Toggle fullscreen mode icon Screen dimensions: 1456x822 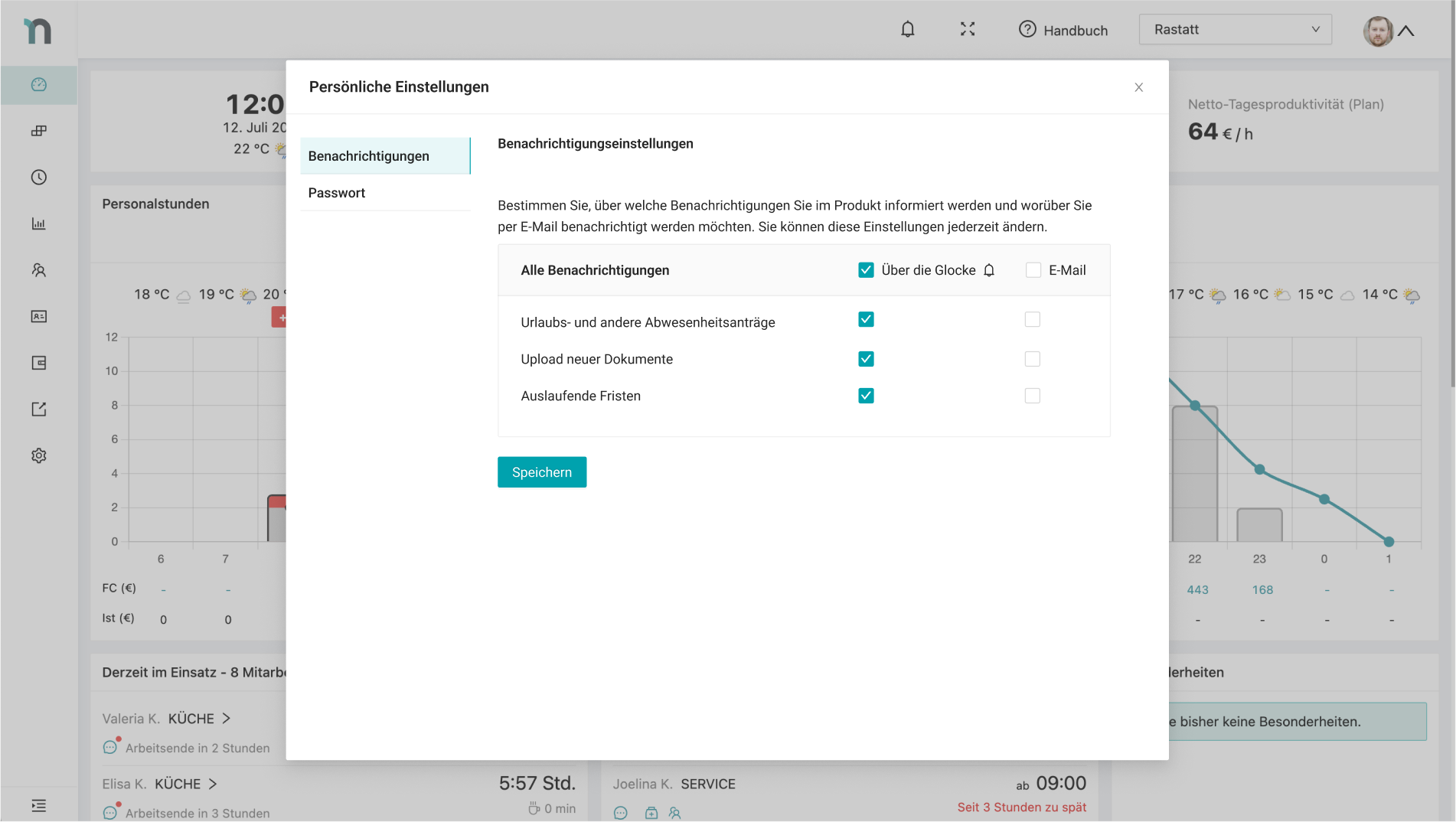(968, 30)
